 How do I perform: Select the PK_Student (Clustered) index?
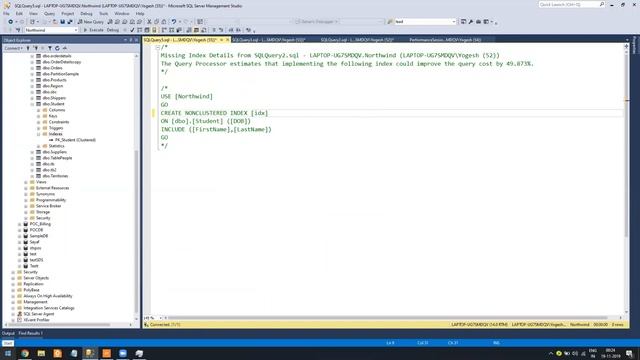(75, 140)
